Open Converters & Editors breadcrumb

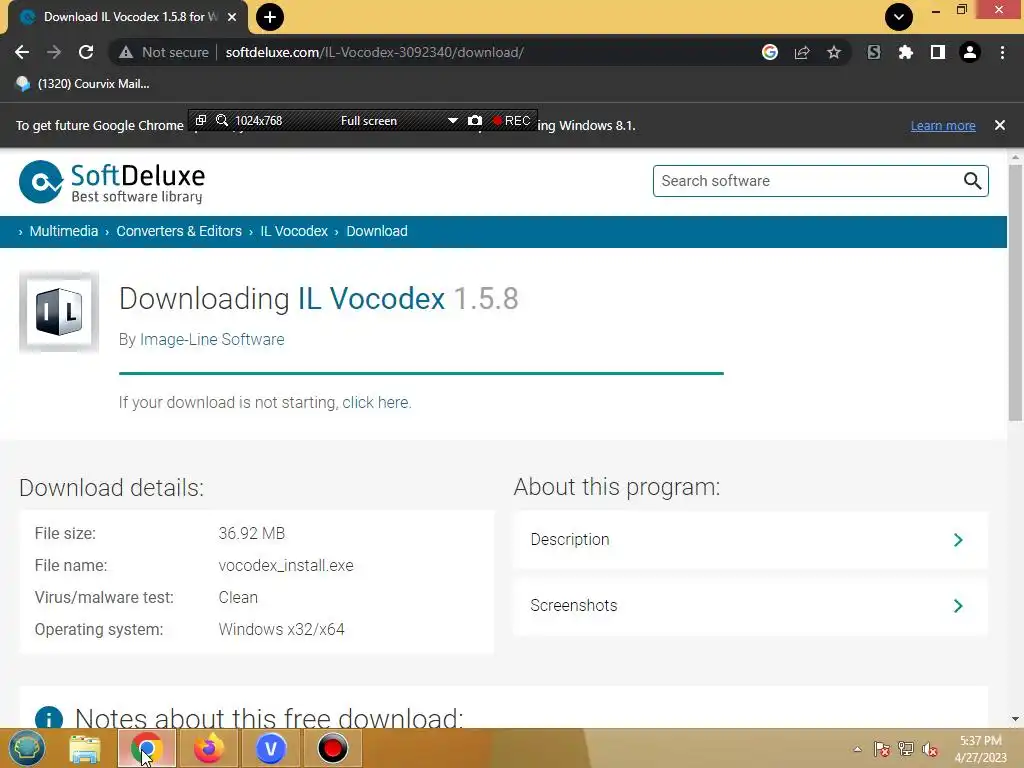pyautogui.click(x=179, y=231)
